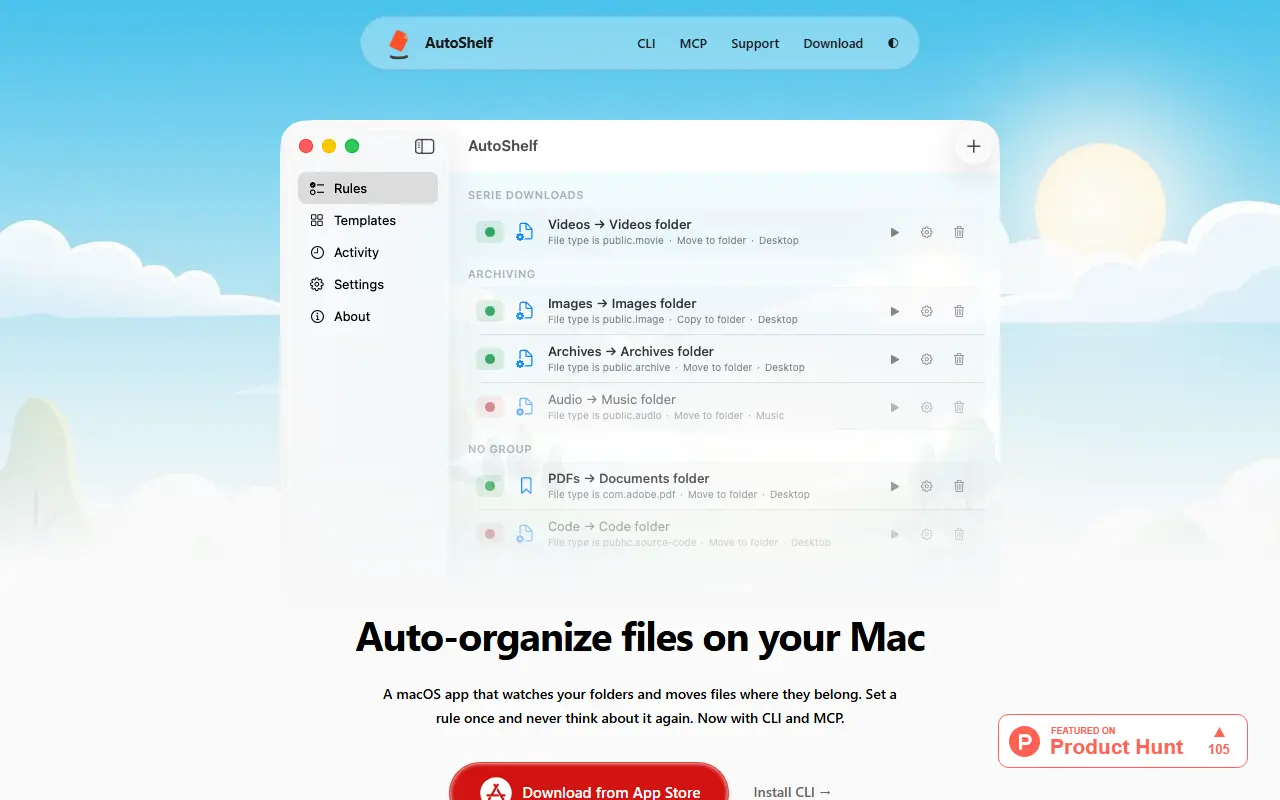The width and height of the screenshot is (1280, 800).
Task: Enable the Audio → Music folder rule toggle
Action: coord(490,407)
